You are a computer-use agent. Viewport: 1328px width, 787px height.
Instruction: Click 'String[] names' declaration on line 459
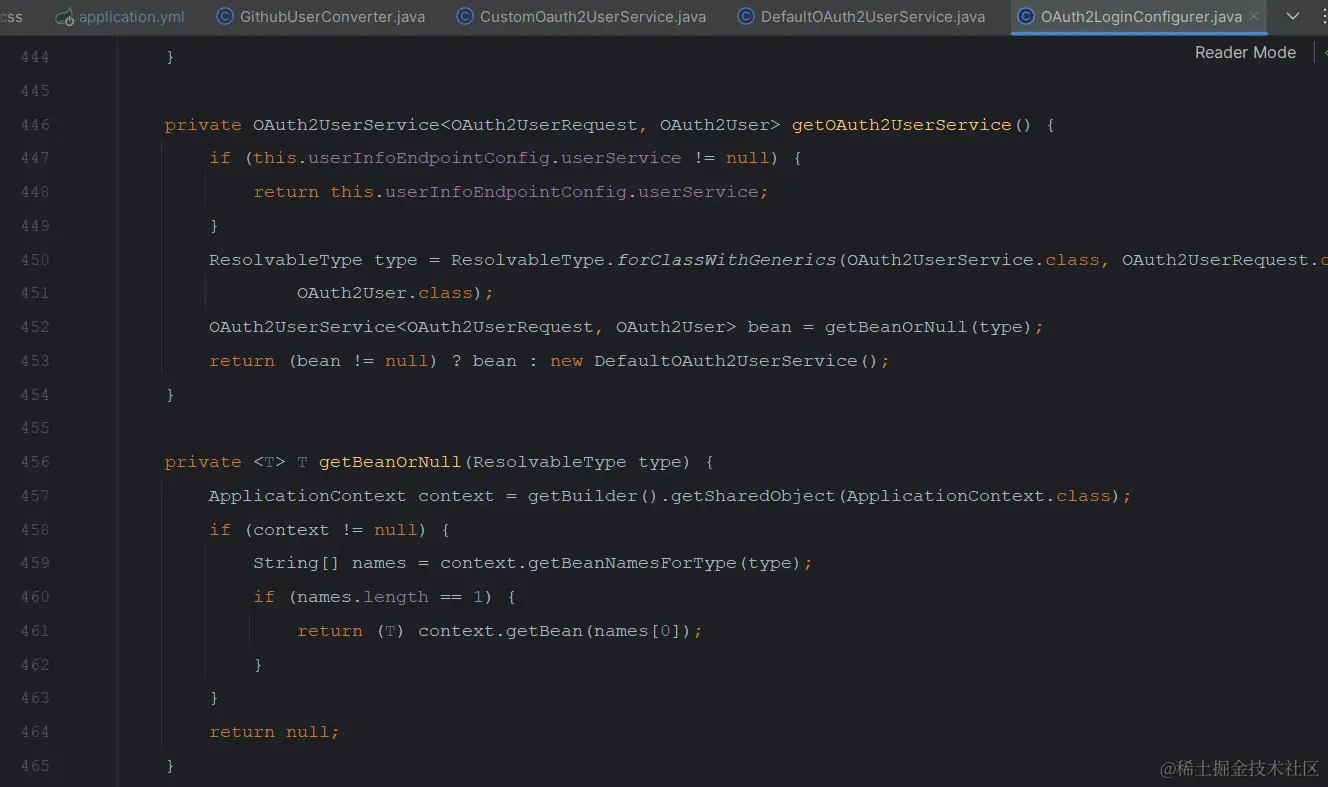click(x=330, y=563)
